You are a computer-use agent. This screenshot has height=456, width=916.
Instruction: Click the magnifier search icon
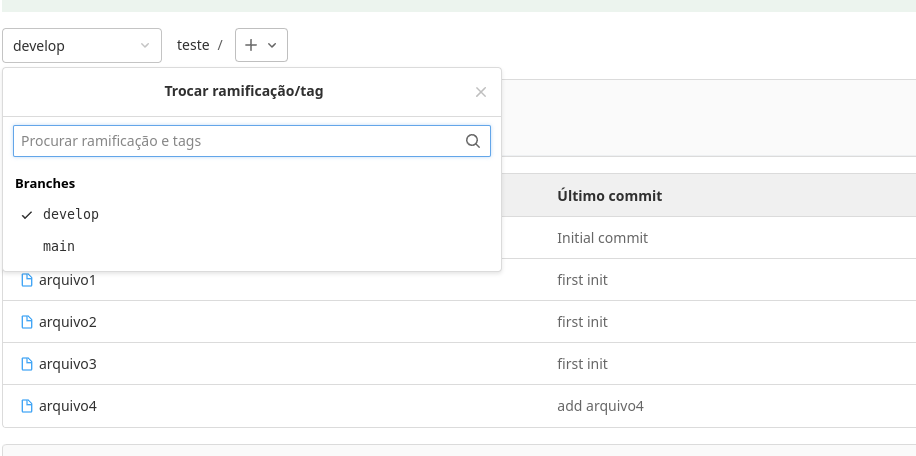pyautogui.click(x=473, y=141)
